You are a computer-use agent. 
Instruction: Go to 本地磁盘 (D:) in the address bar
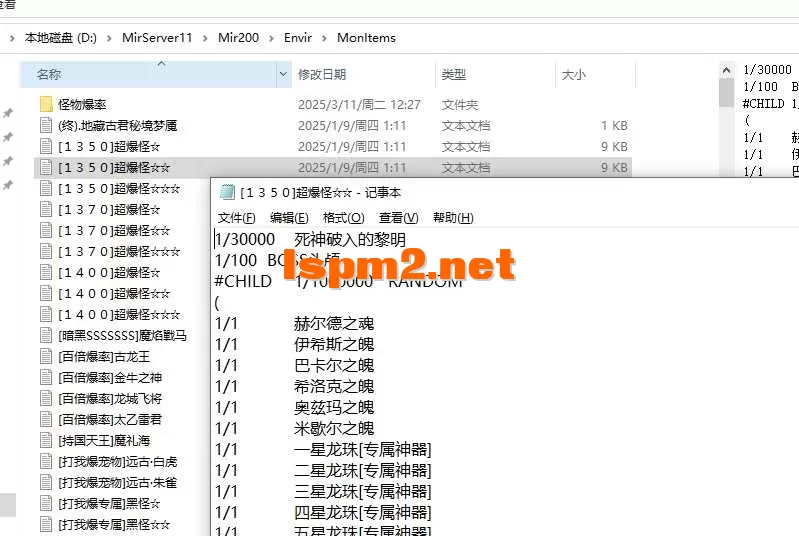[61, 38]
